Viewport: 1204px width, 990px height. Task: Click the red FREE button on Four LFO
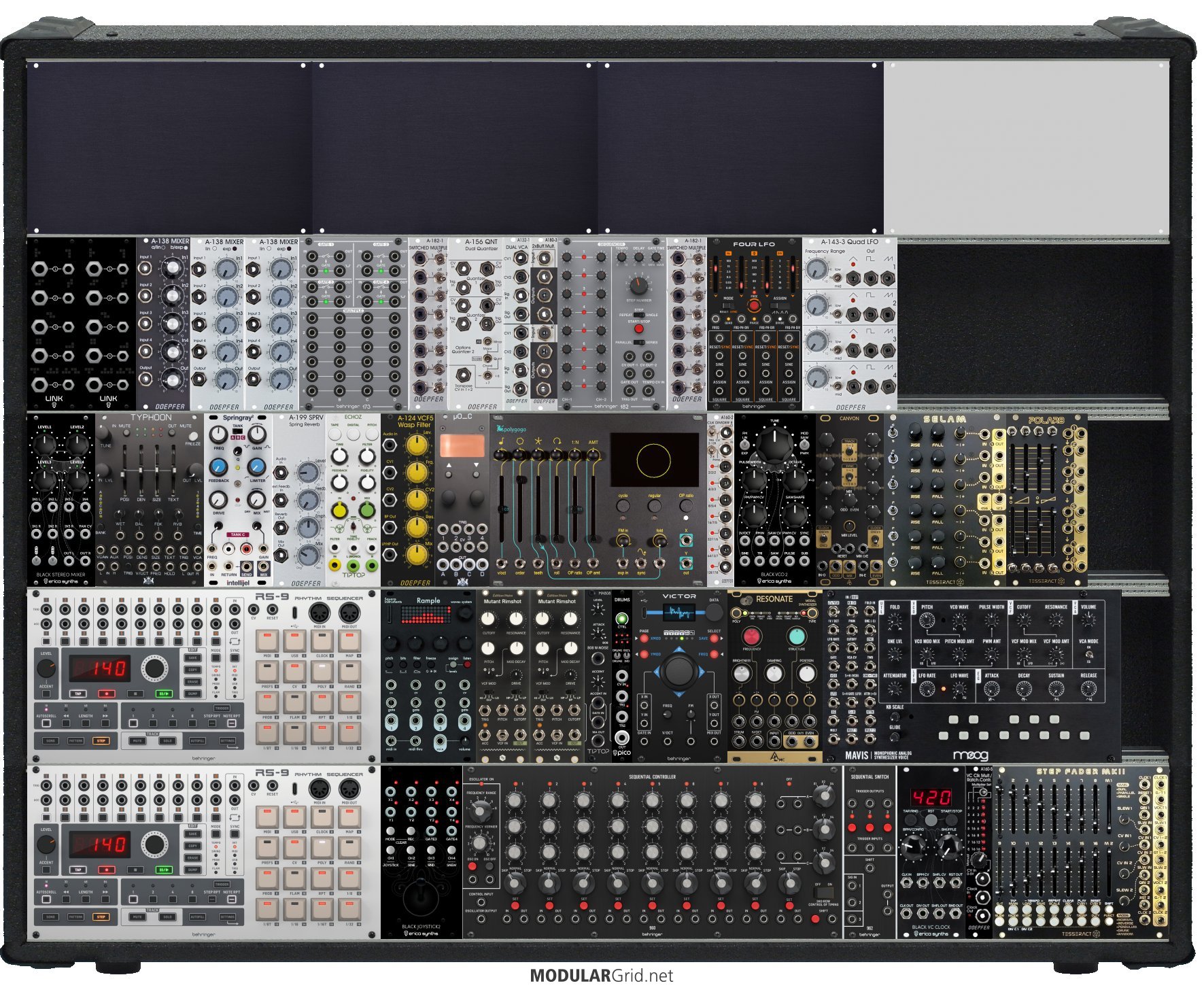pos(753,306)
